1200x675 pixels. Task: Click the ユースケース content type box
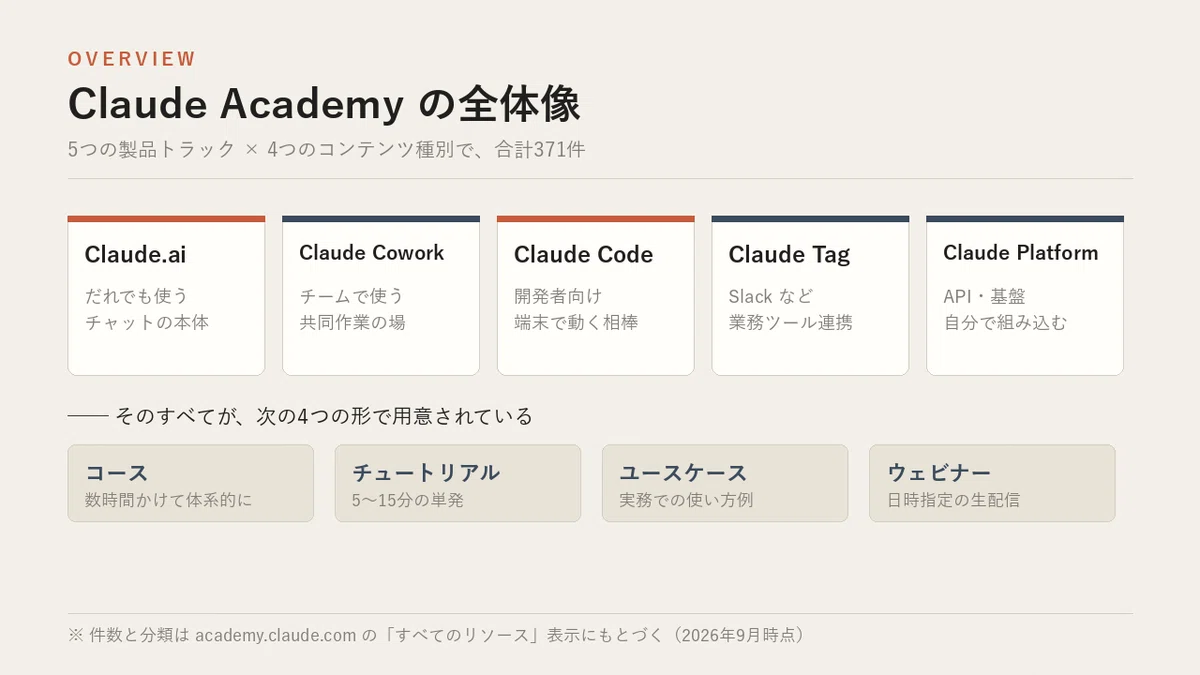tap(725, 483)
